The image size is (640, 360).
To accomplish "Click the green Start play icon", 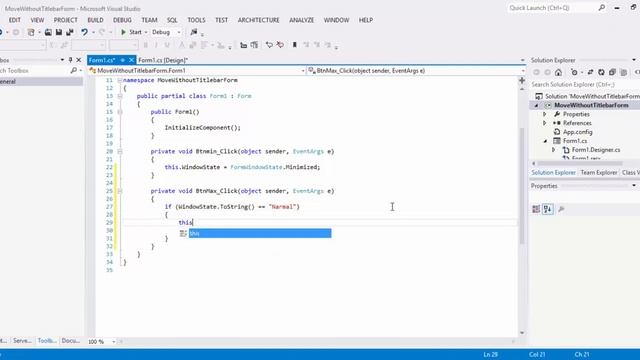I will point(123,32).
